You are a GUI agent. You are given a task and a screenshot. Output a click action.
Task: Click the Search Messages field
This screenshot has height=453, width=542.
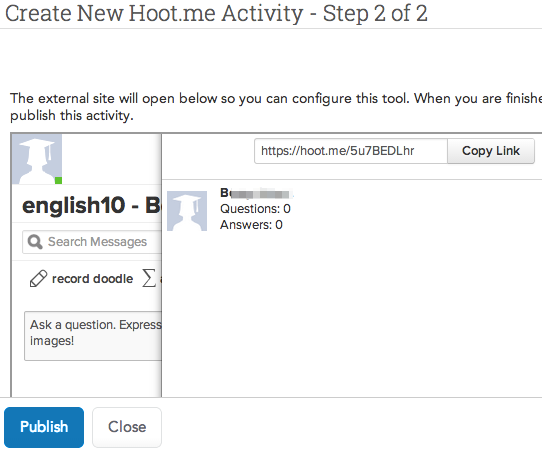pyautogui.click(x=92, y=242)
